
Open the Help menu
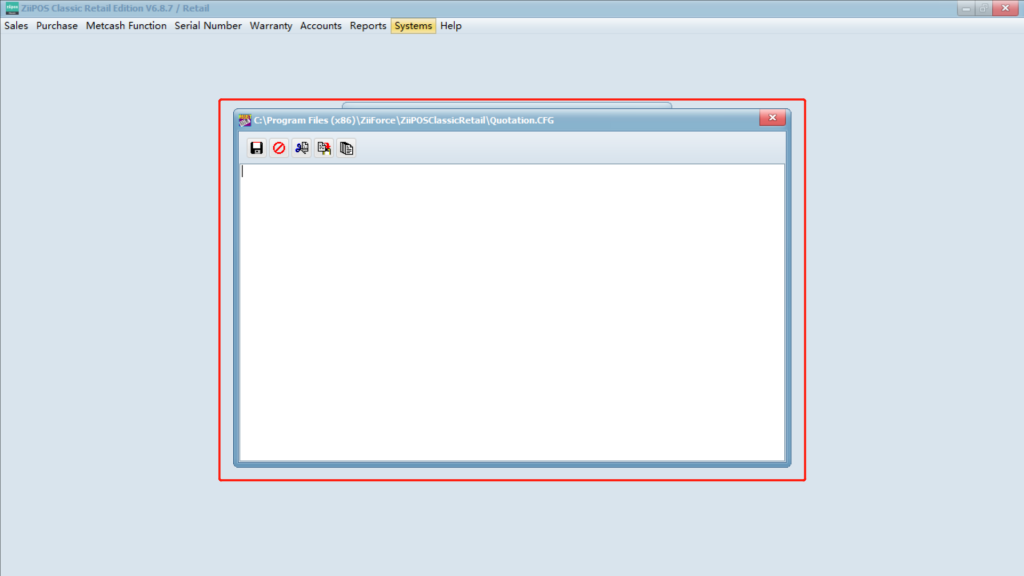[x=451, y=26]
